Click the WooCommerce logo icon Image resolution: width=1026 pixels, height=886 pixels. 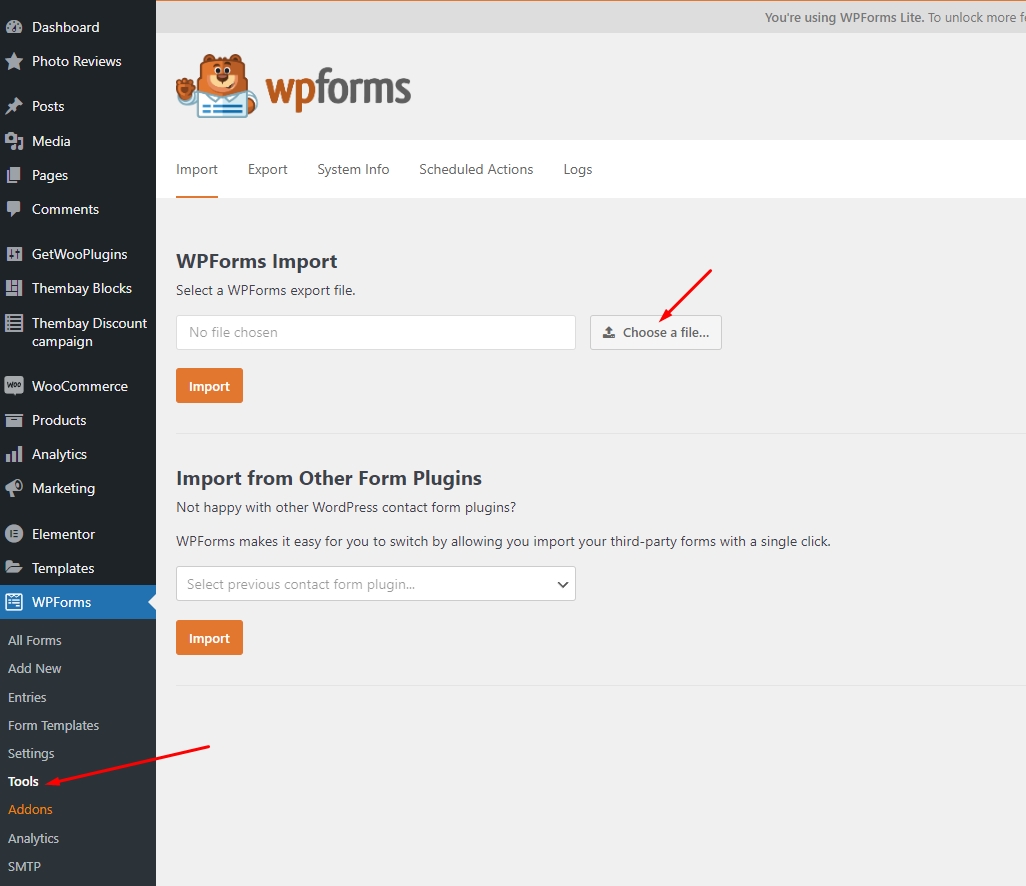coord(14,386)
